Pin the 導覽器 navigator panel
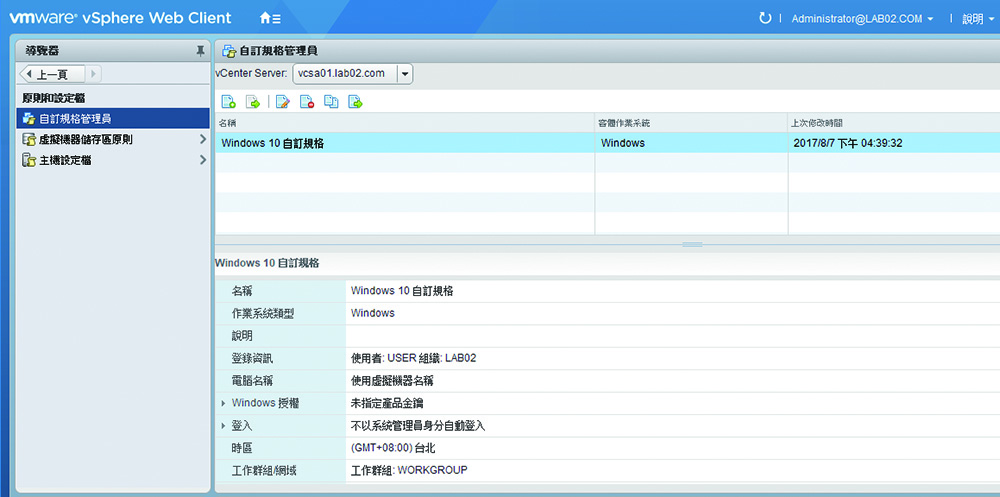Viewport: 1000px width, 497px height. tap(200, 51)
